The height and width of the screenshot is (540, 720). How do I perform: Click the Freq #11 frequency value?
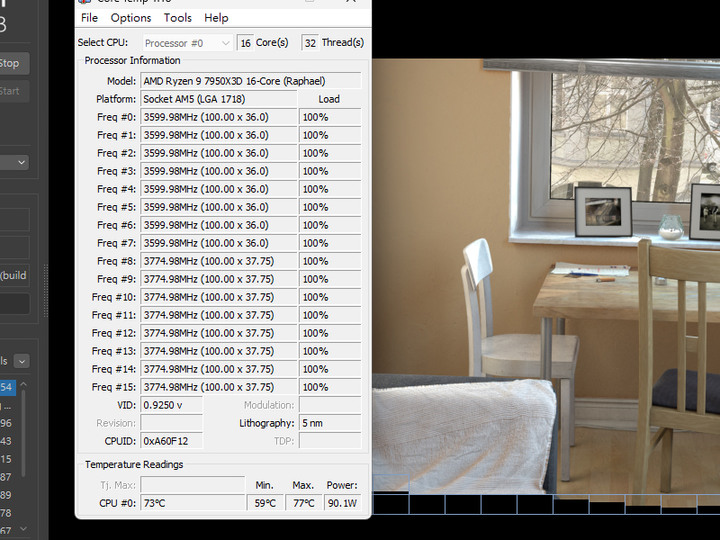pos(219,315)
